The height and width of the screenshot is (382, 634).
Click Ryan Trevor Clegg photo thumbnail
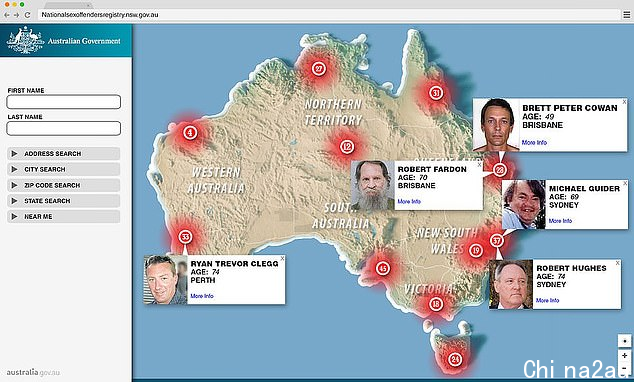coord(165,280)
